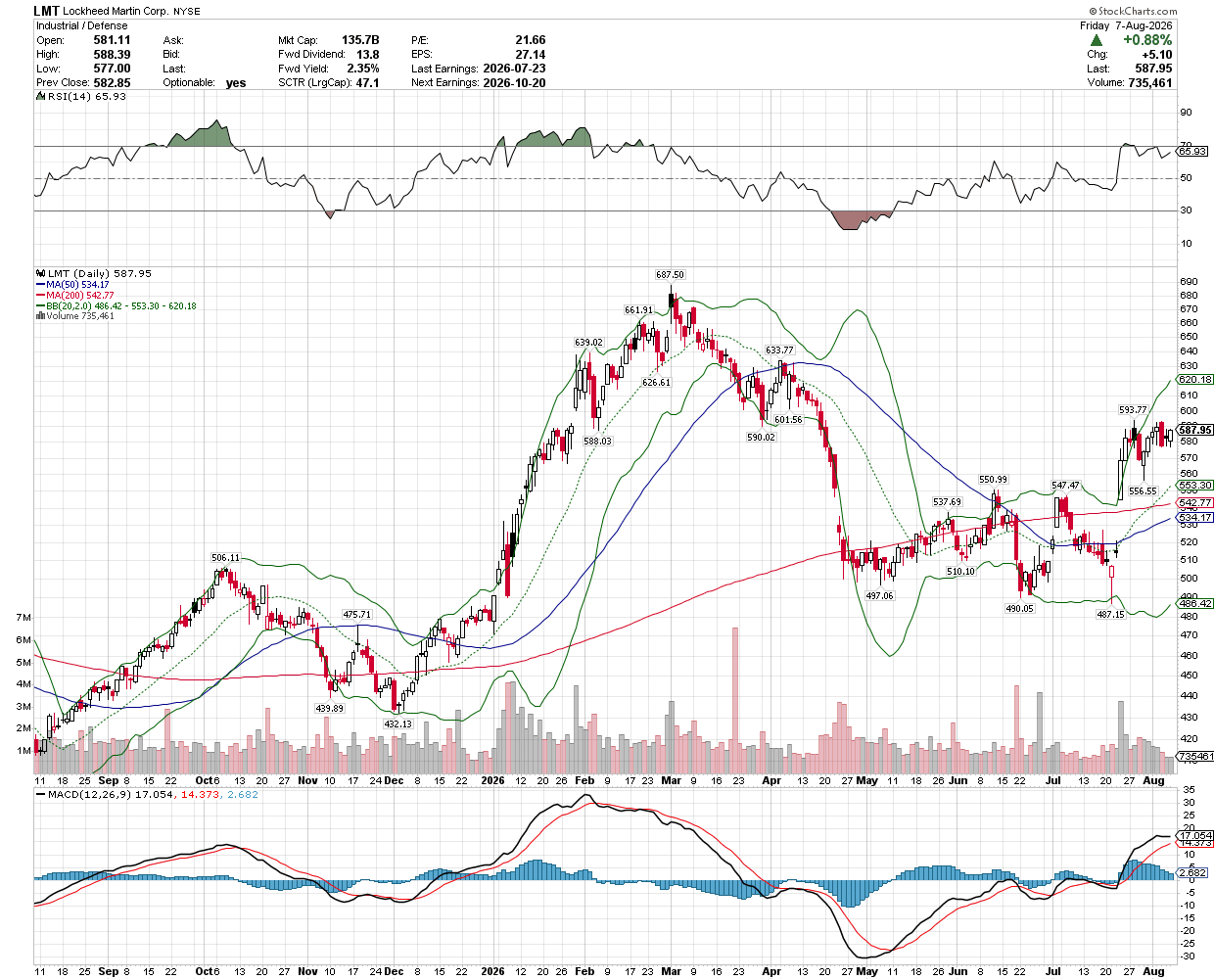Click the 506.11 October high label

pyautogui.click(x=226, y=558)
